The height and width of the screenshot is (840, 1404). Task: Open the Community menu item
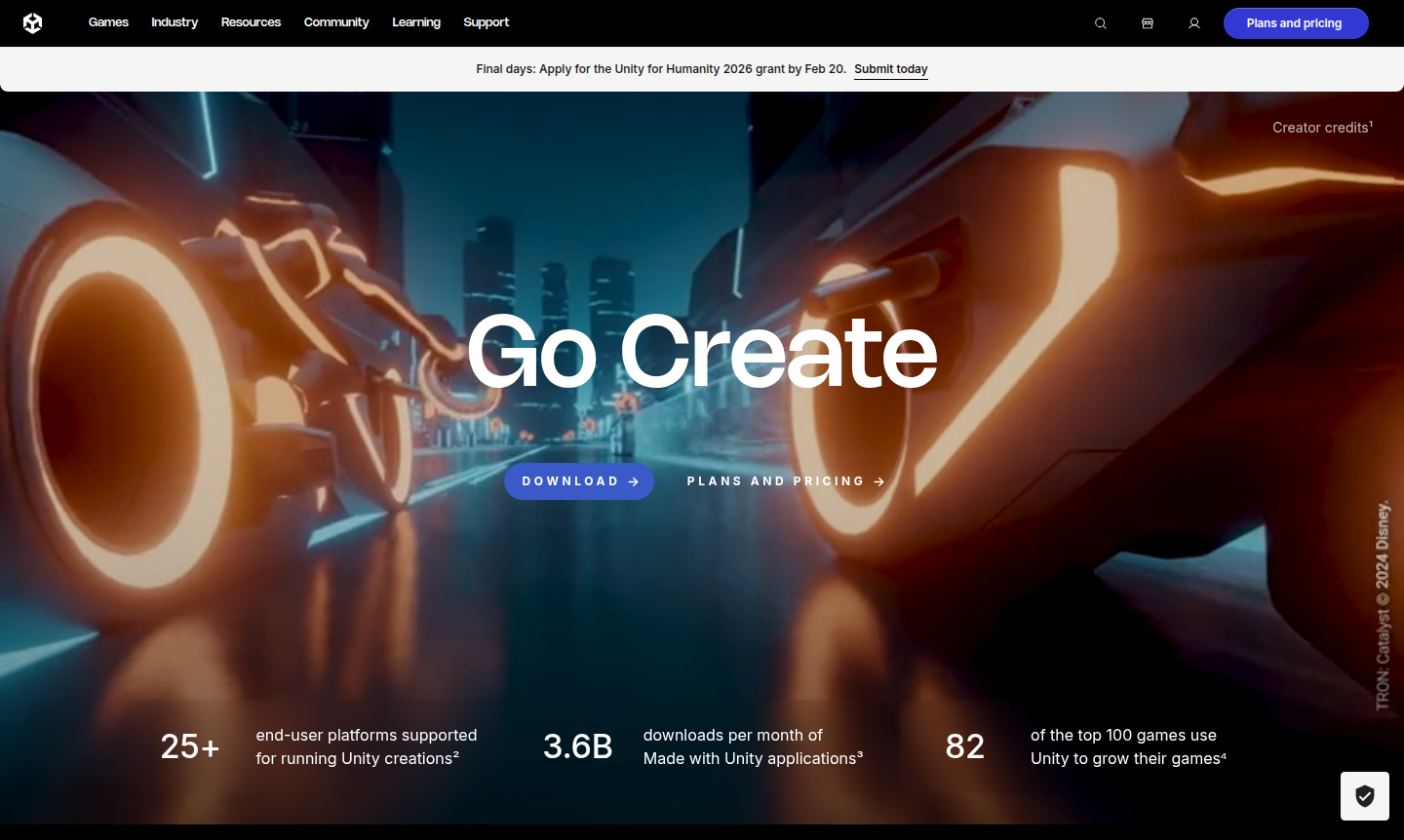click(336, 22)
